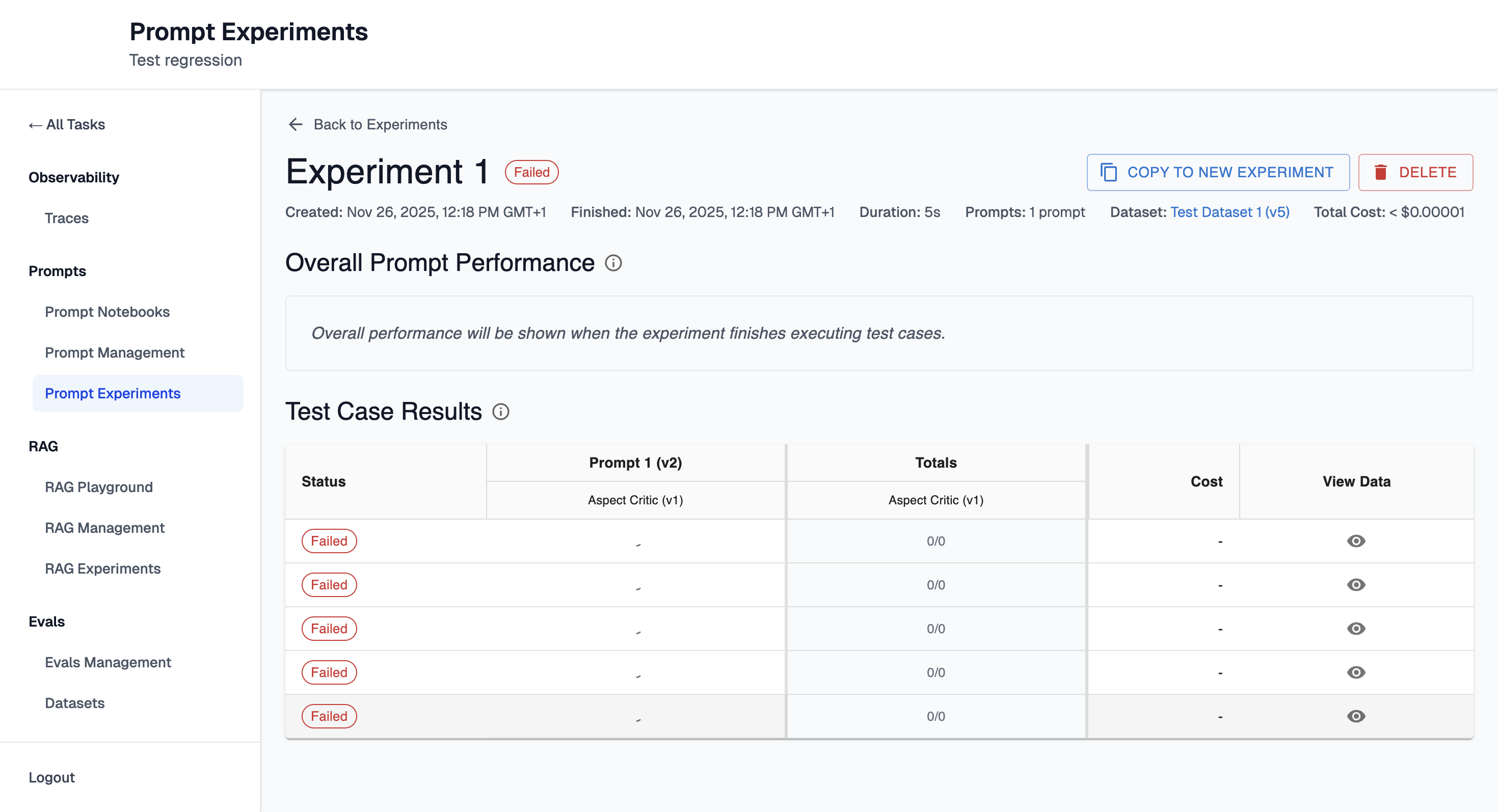Click the back arrow next to Back to Experiments

click(x=296, y=124)
